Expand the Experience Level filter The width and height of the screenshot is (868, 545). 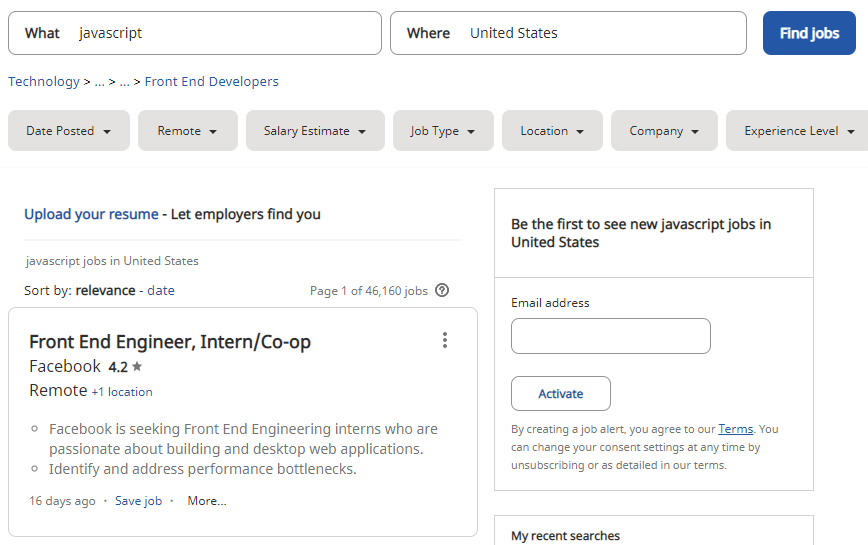797,131
